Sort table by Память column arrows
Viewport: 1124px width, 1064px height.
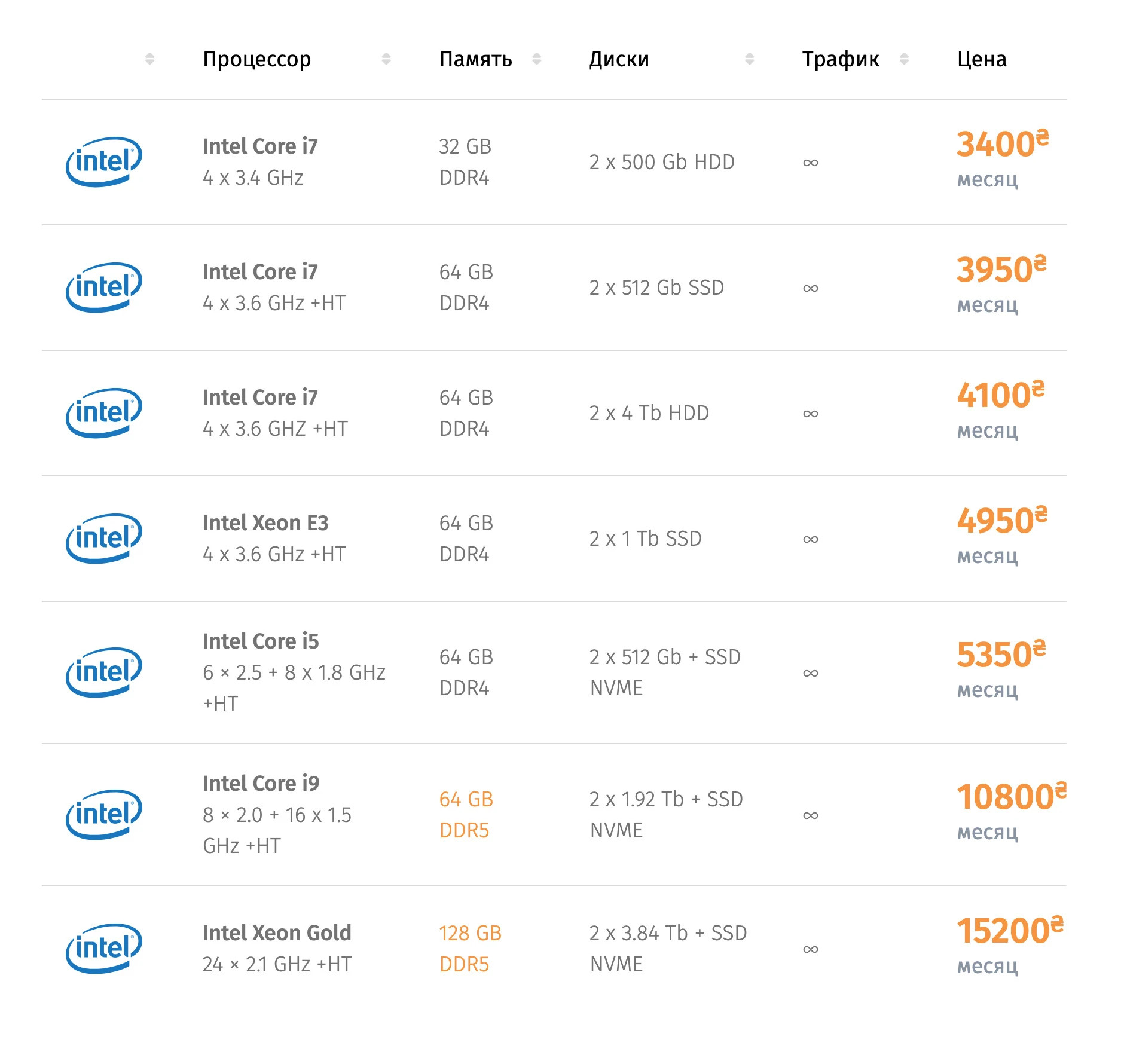click(x=537, y=59)
